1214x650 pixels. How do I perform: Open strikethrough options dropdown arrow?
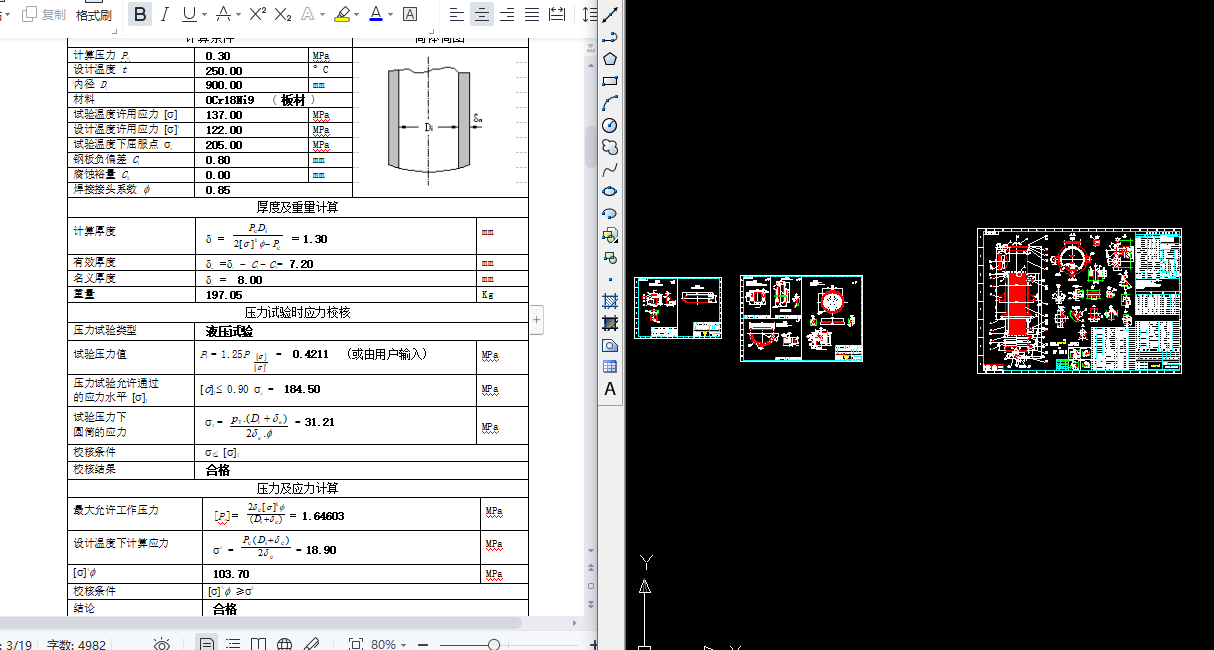click(237, 14)
